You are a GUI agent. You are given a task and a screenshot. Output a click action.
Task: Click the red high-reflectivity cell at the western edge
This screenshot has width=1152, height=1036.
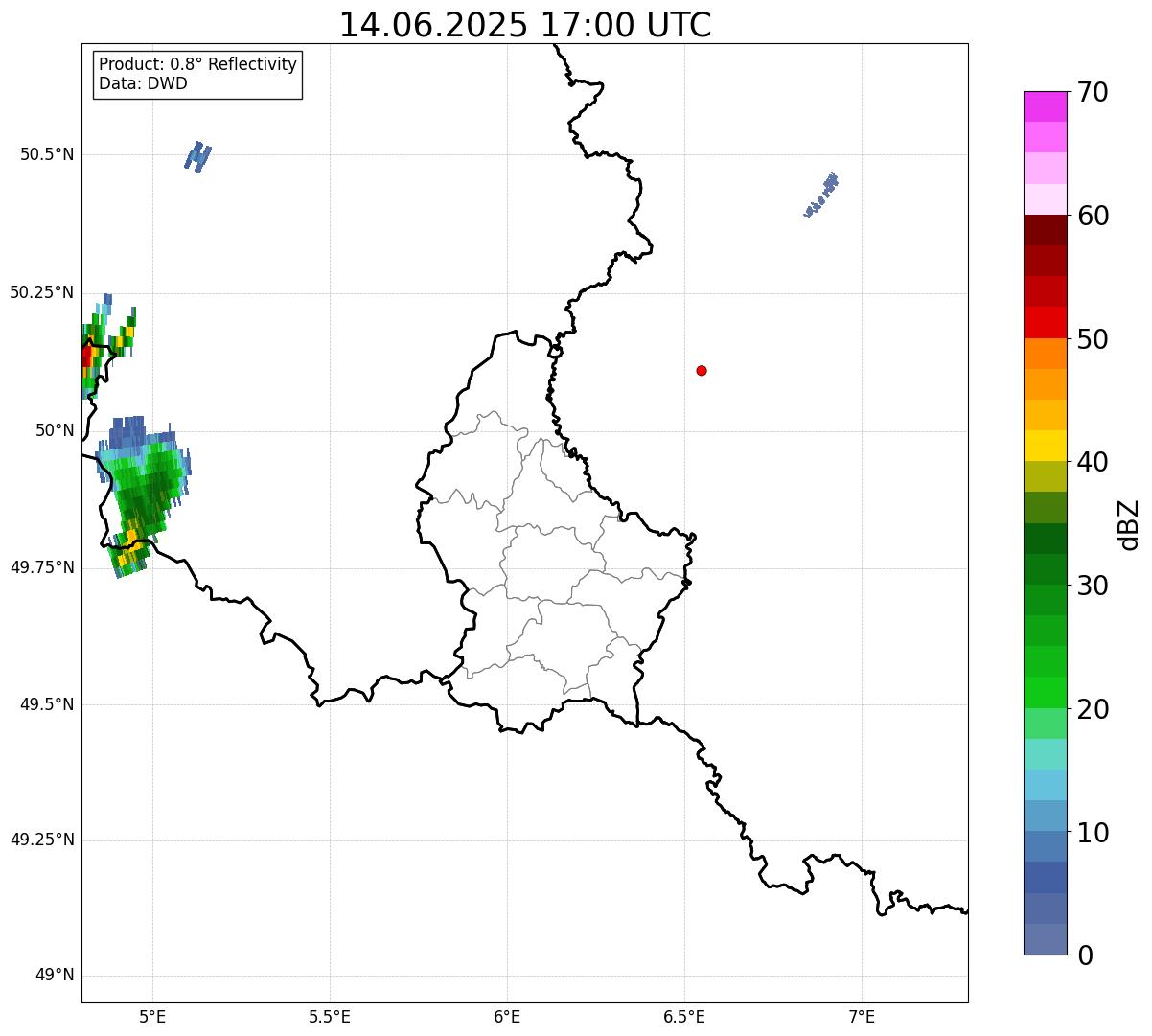coord(86,357)
